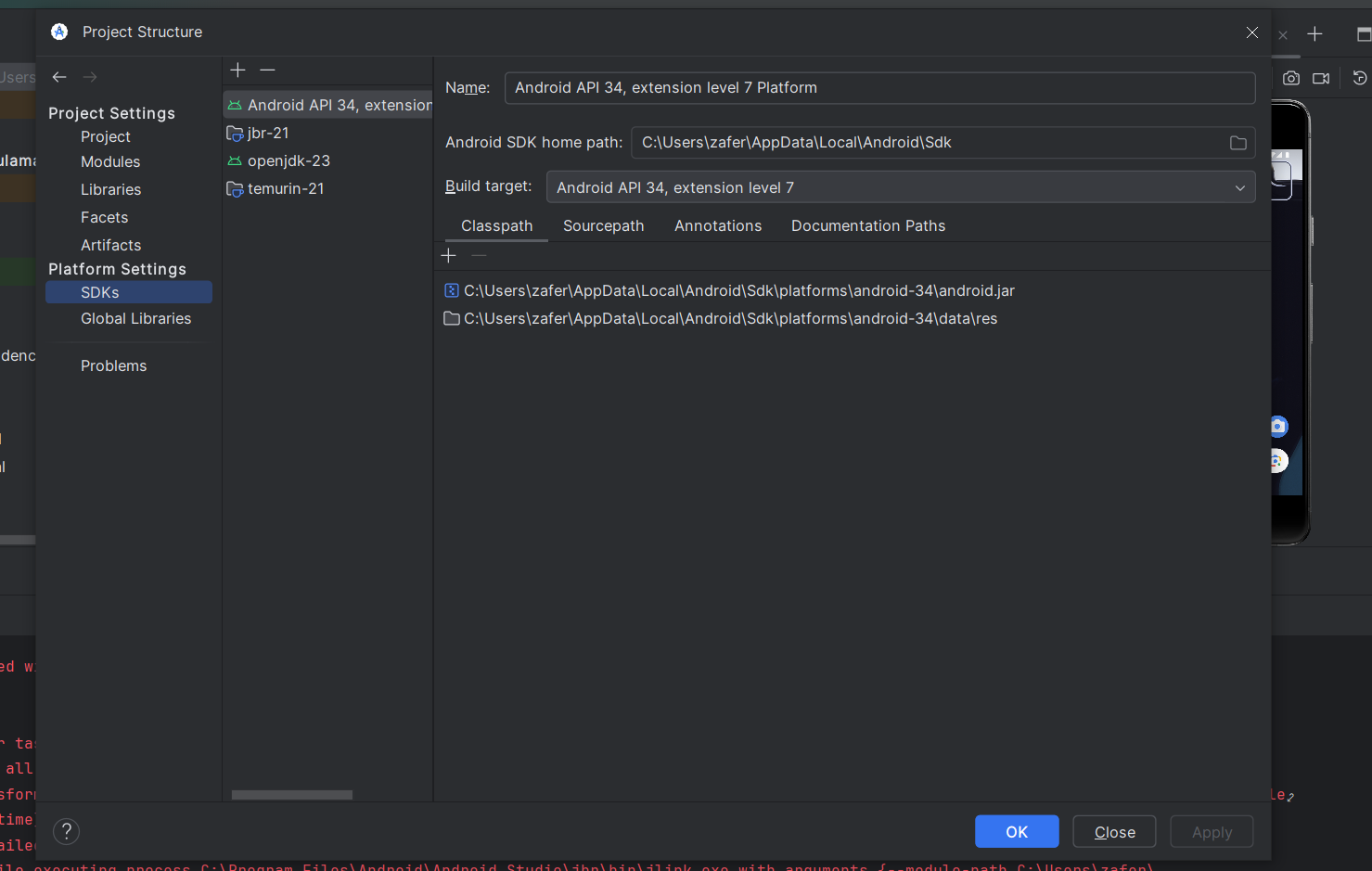Click the OK button
Viewport: 1372px width, 871px height.
coord(1017,832)
